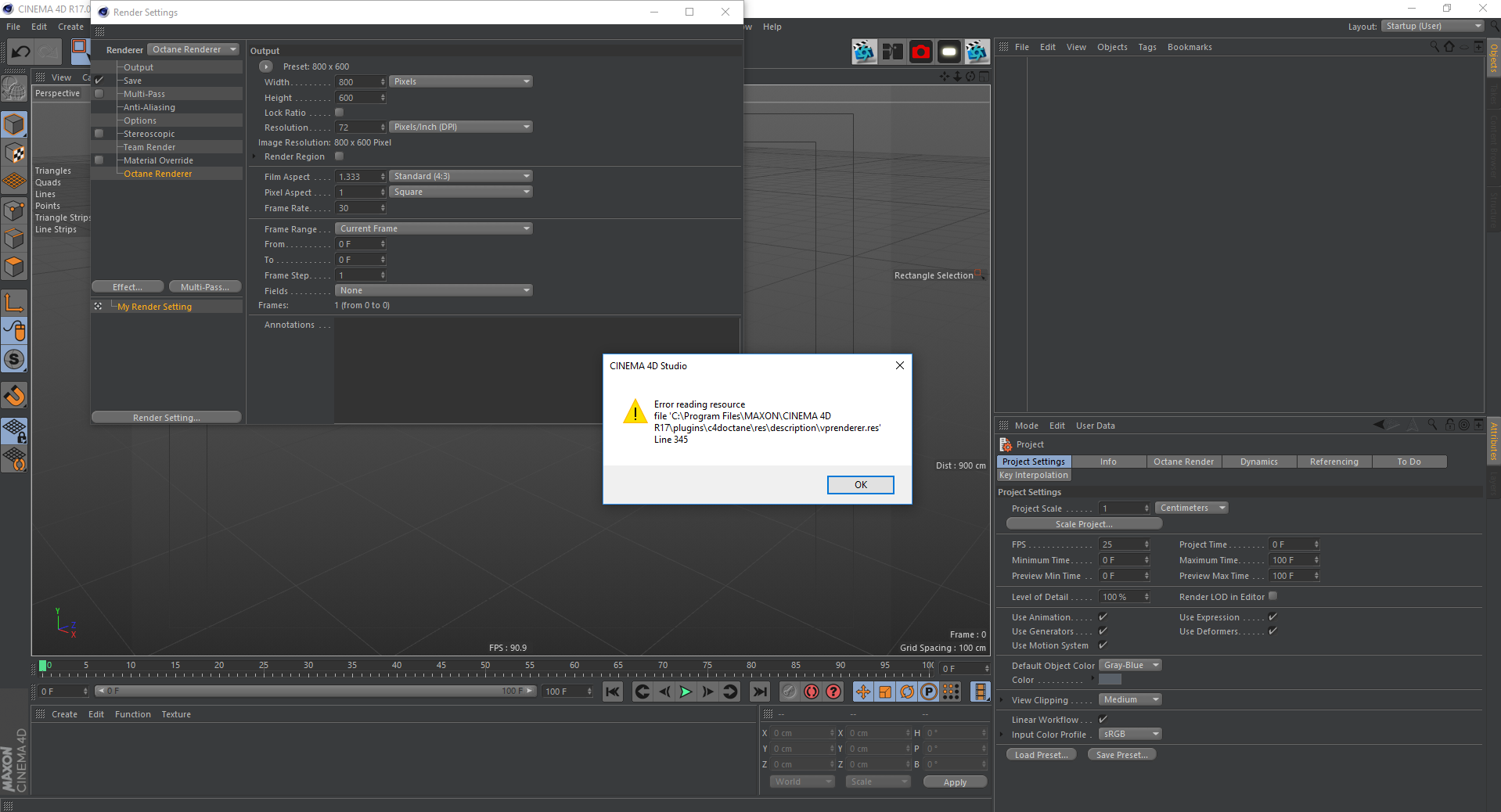Viewport: 1501px width, 812px height.
Task: Enable the Axis mode L-shaped icon
Action: tap(15, 302)
